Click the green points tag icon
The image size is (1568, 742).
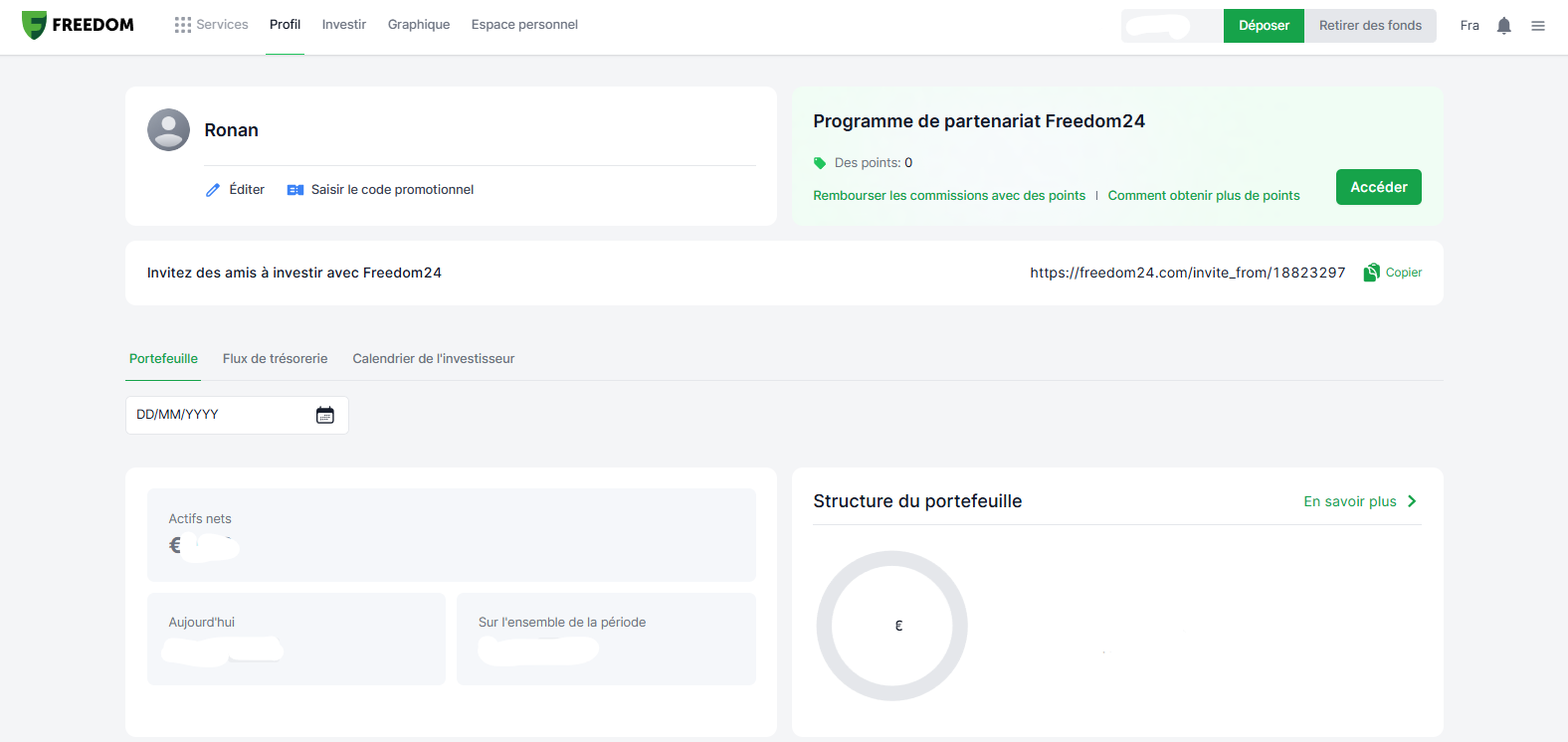click(x=820, y=163)
